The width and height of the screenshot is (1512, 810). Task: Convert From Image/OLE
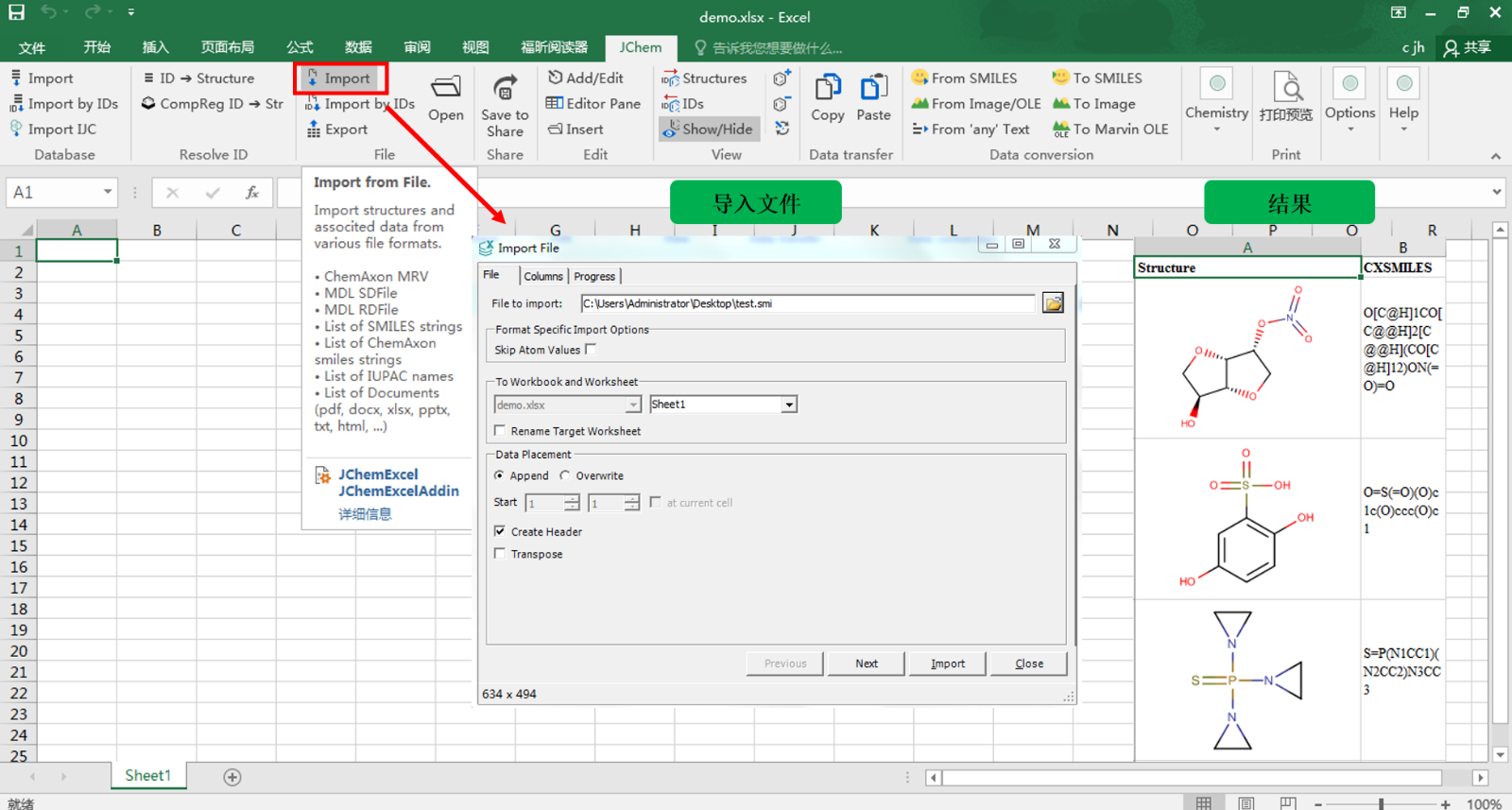(976, 104)
